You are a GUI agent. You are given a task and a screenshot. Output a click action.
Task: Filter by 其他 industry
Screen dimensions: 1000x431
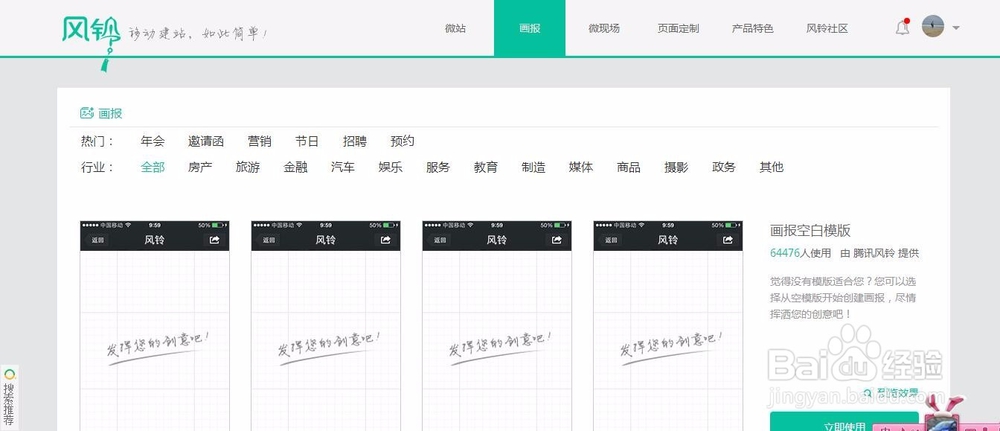[x=771, y=167]
